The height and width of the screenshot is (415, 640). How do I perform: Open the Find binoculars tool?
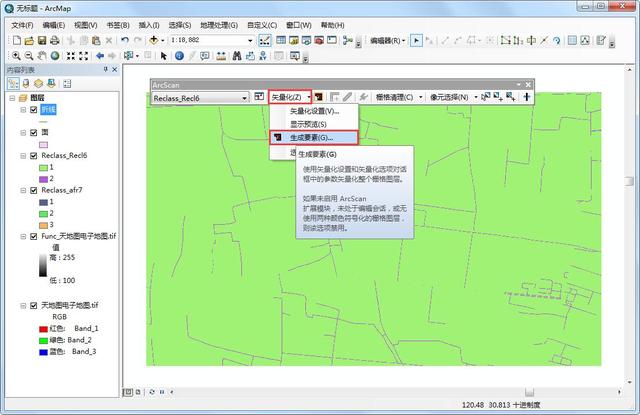(x=237, y=56)
